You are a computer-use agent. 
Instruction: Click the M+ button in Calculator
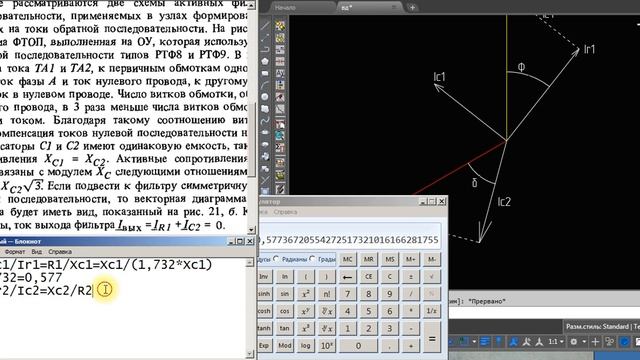[x=411, y=259]
